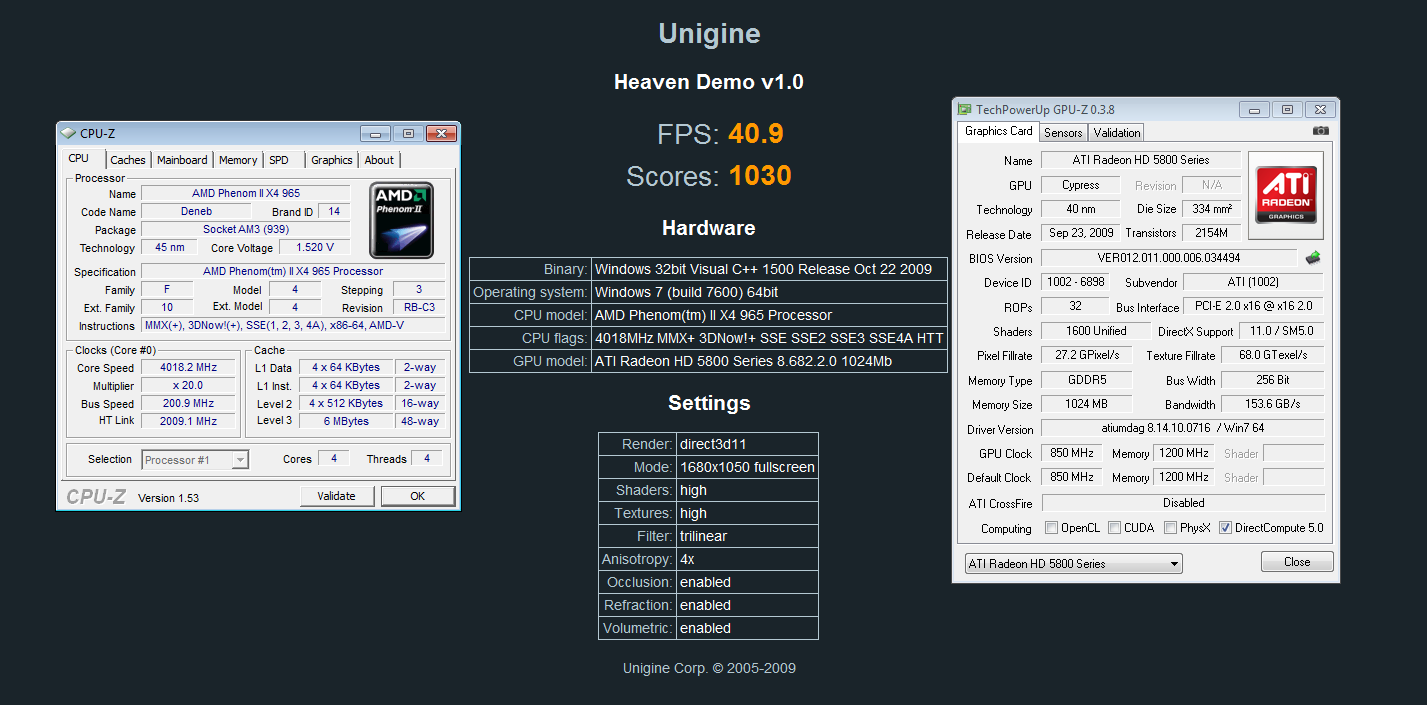Open the SPD tab
This screenshot has height=705, width=1427.
pos(279,160)
